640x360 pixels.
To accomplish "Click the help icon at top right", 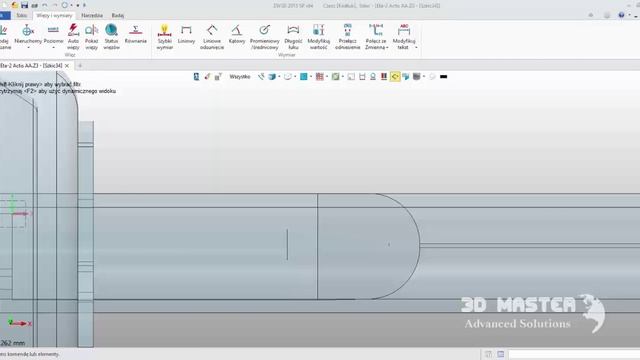I will coord(621,15).
